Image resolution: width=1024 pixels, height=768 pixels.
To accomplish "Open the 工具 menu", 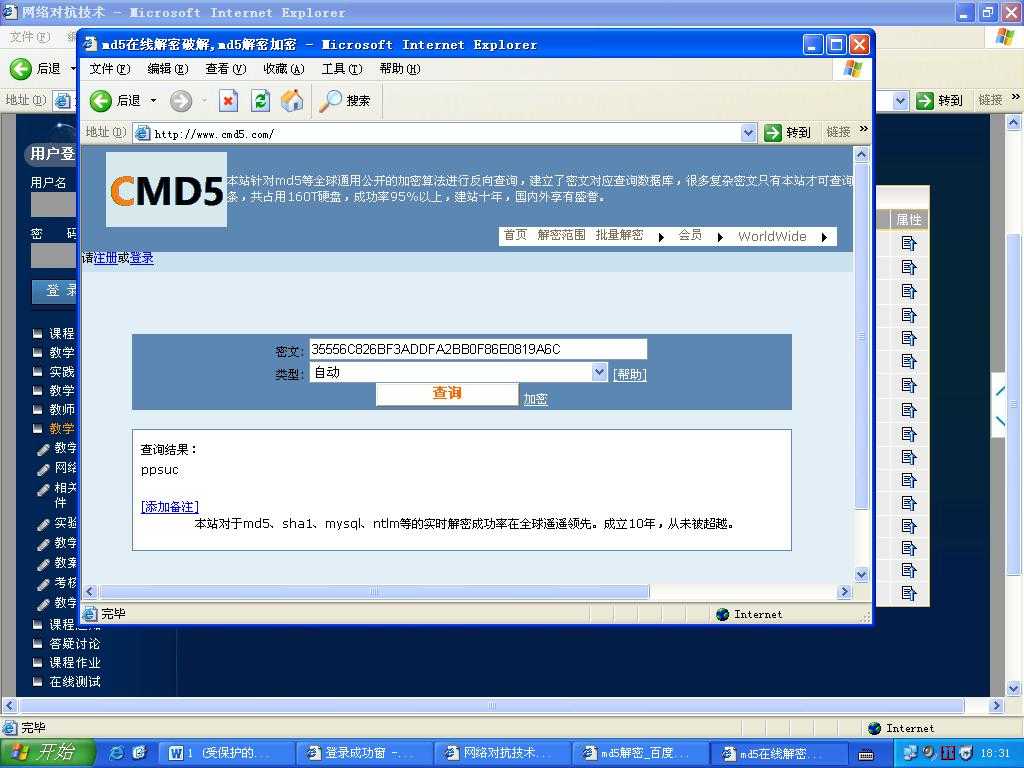I will tap(342, 69).
